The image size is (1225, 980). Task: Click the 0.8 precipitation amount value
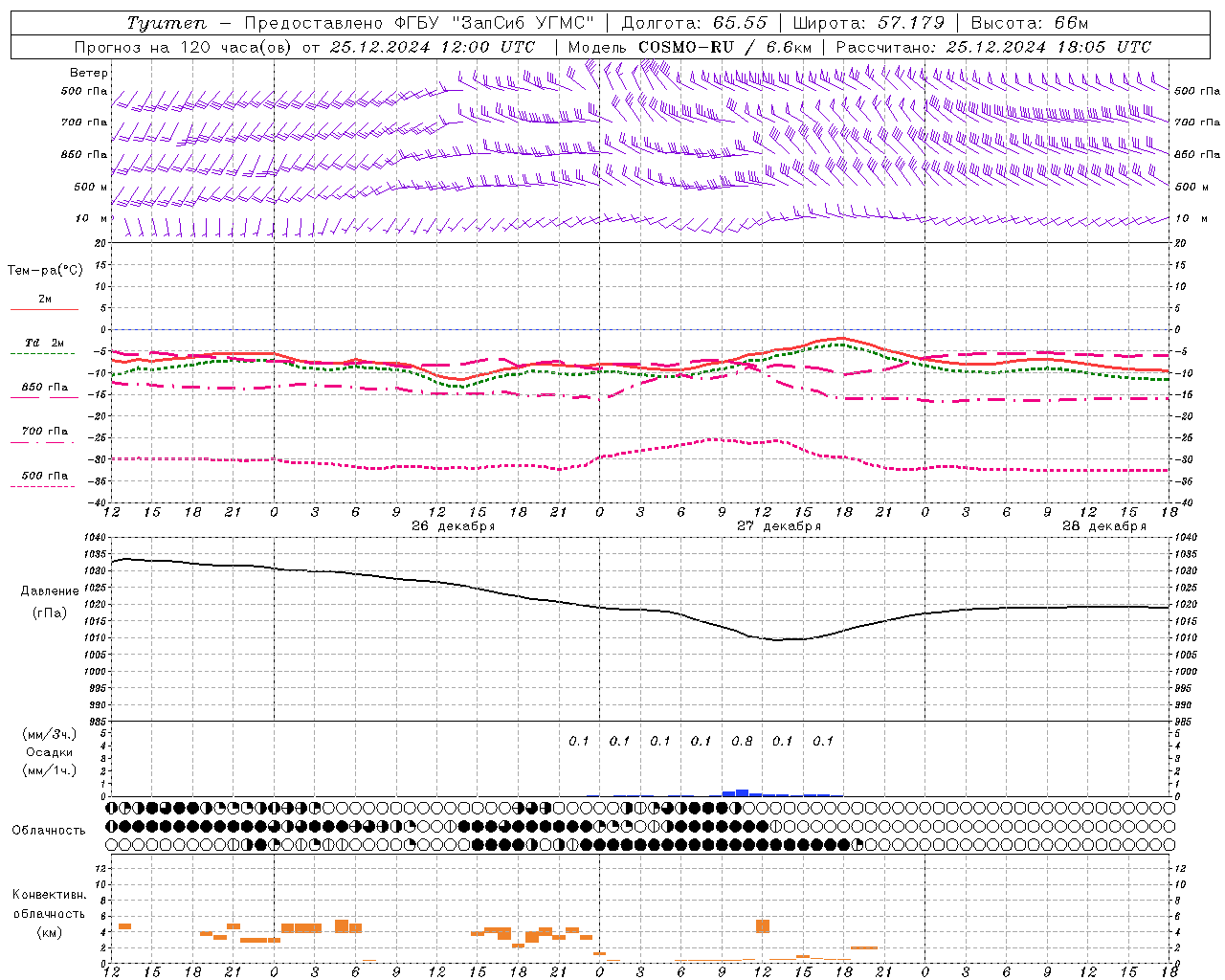tap(742, 742)
